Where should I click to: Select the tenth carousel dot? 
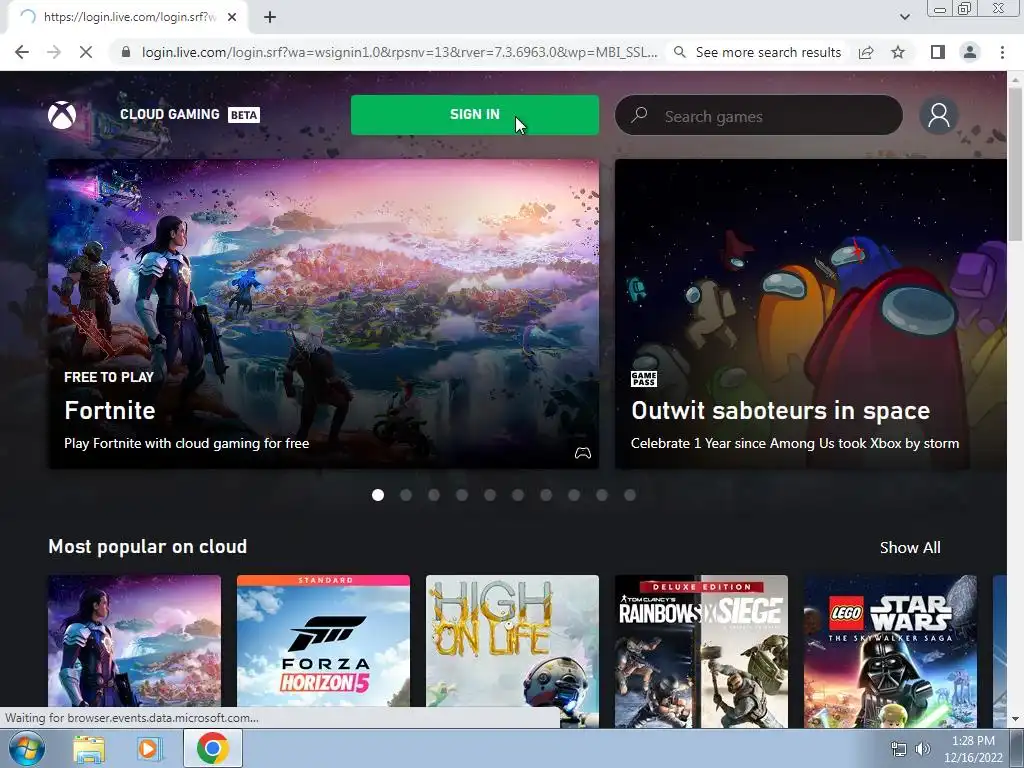tap(630, 495)
